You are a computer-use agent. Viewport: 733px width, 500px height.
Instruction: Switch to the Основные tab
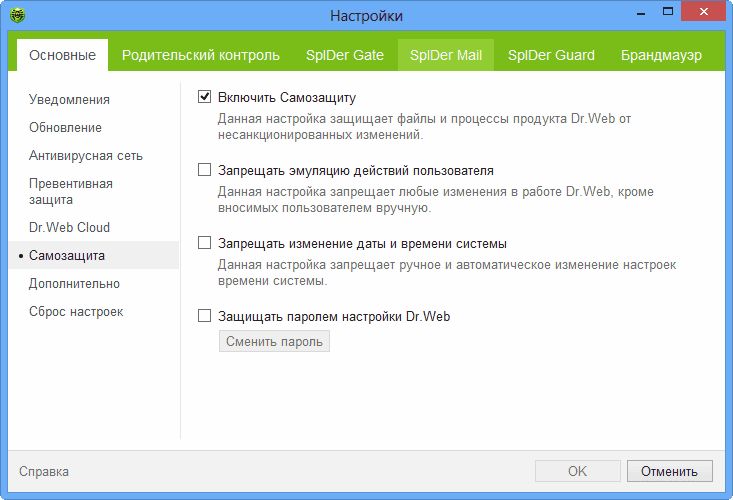tap(63, 55)
